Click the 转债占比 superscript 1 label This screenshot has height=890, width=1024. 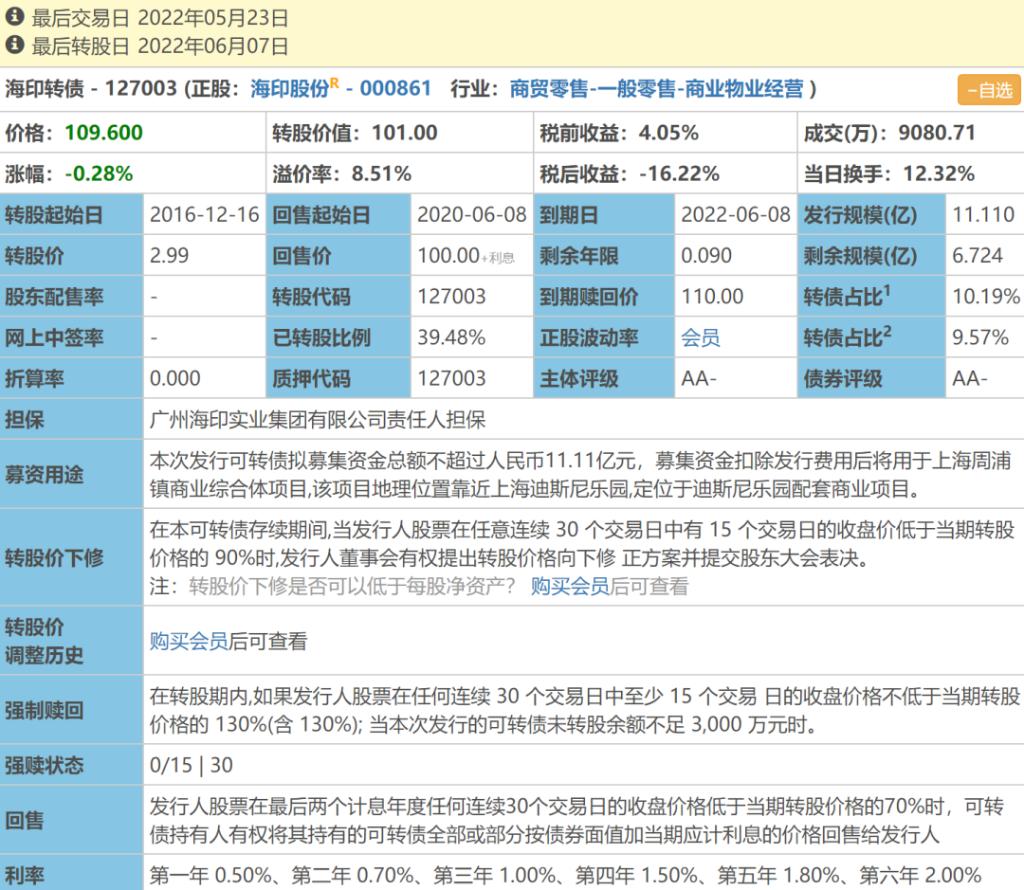847,297
